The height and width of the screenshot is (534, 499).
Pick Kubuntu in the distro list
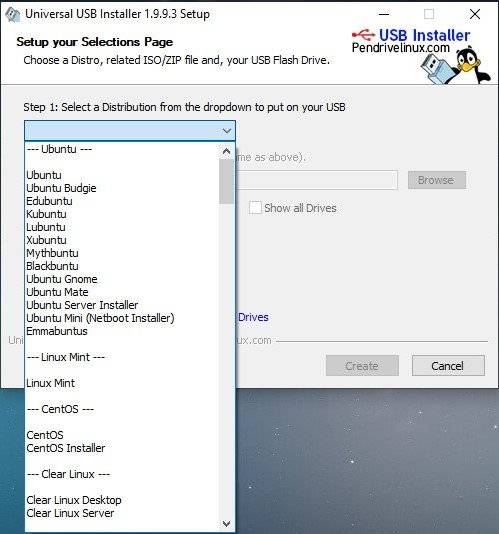123,214
